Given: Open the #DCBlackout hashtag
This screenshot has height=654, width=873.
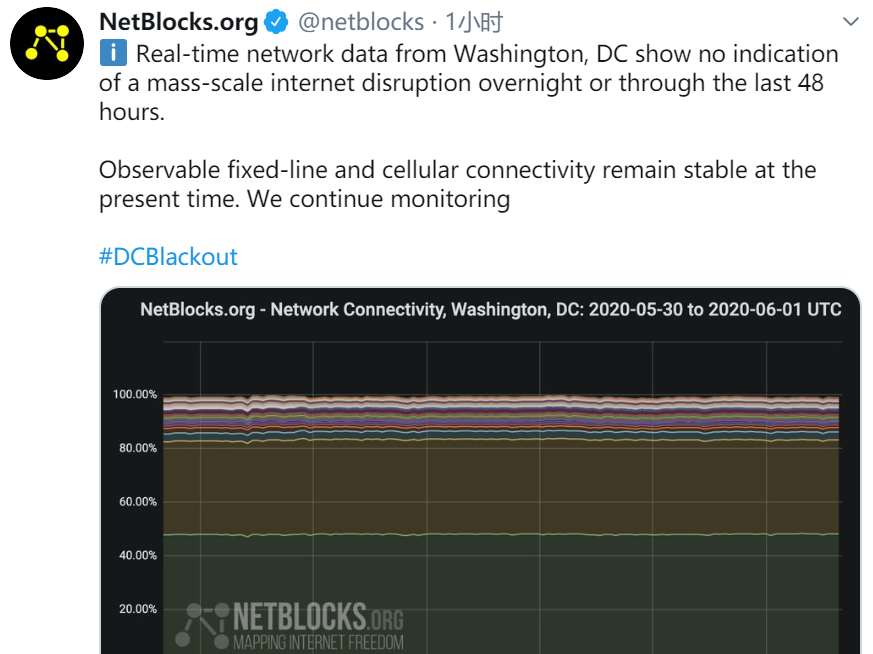Looking at the screenshot, I should point(168,257).
